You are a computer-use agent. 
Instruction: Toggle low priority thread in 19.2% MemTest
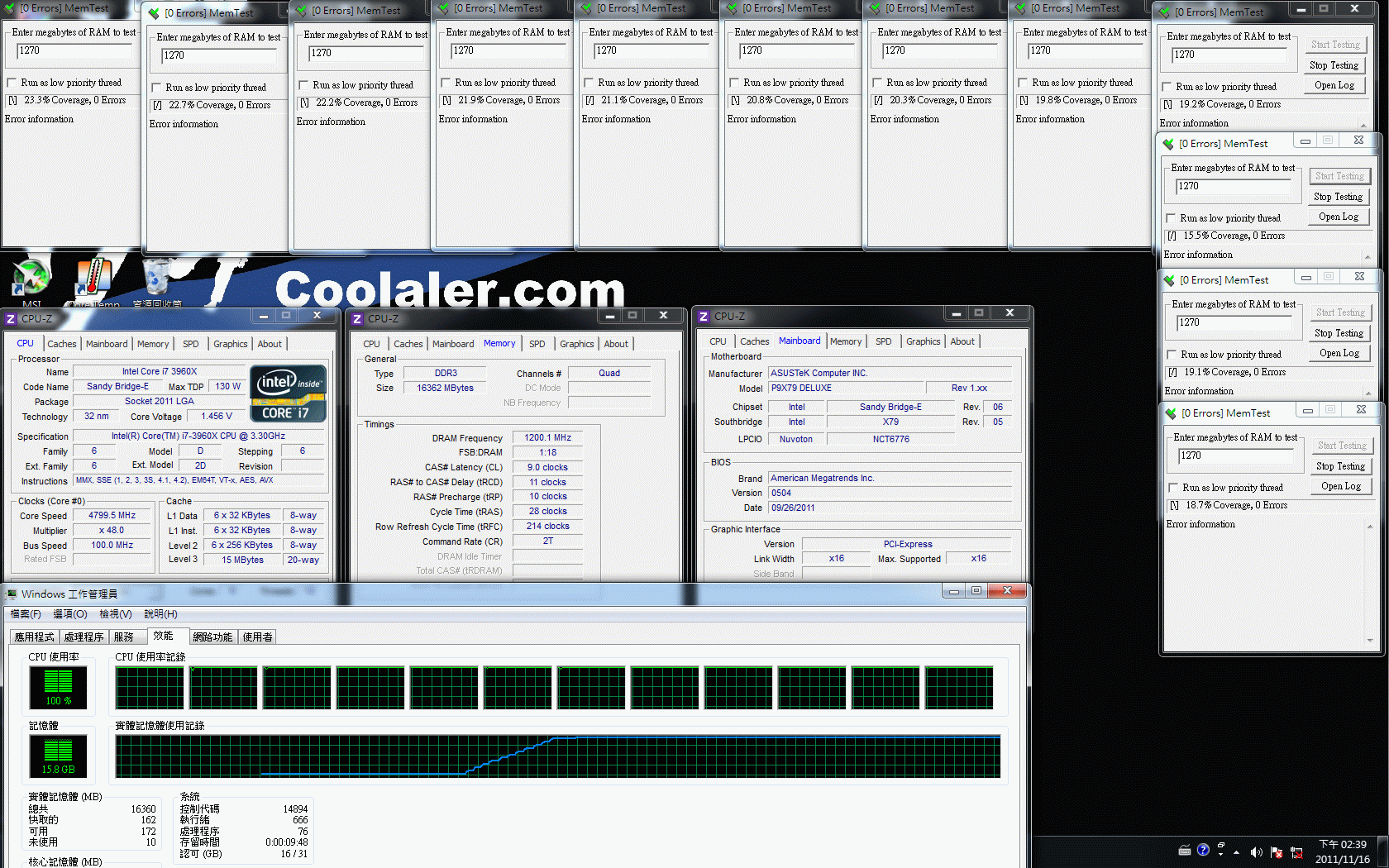[x=1167, y=87]
